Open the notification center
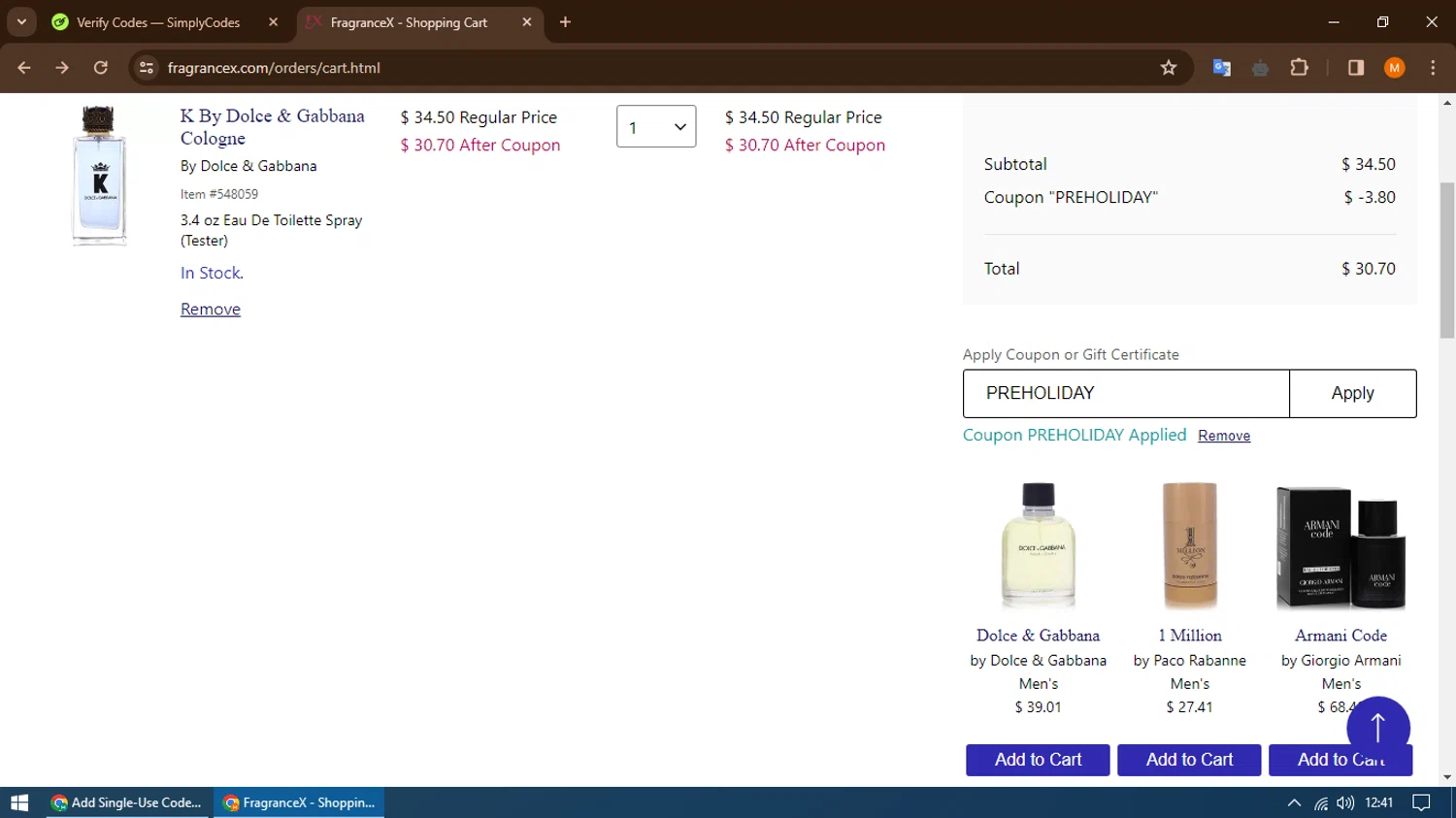 pos(1422,802)
